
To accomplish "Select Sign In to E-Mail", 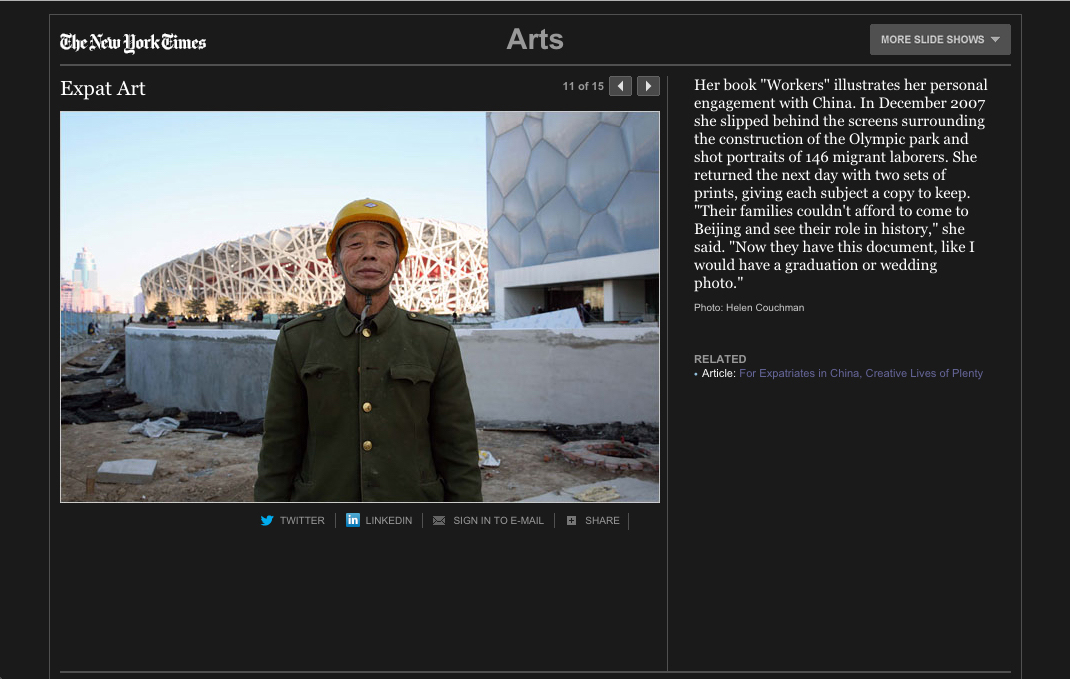I will click(498, 520).
